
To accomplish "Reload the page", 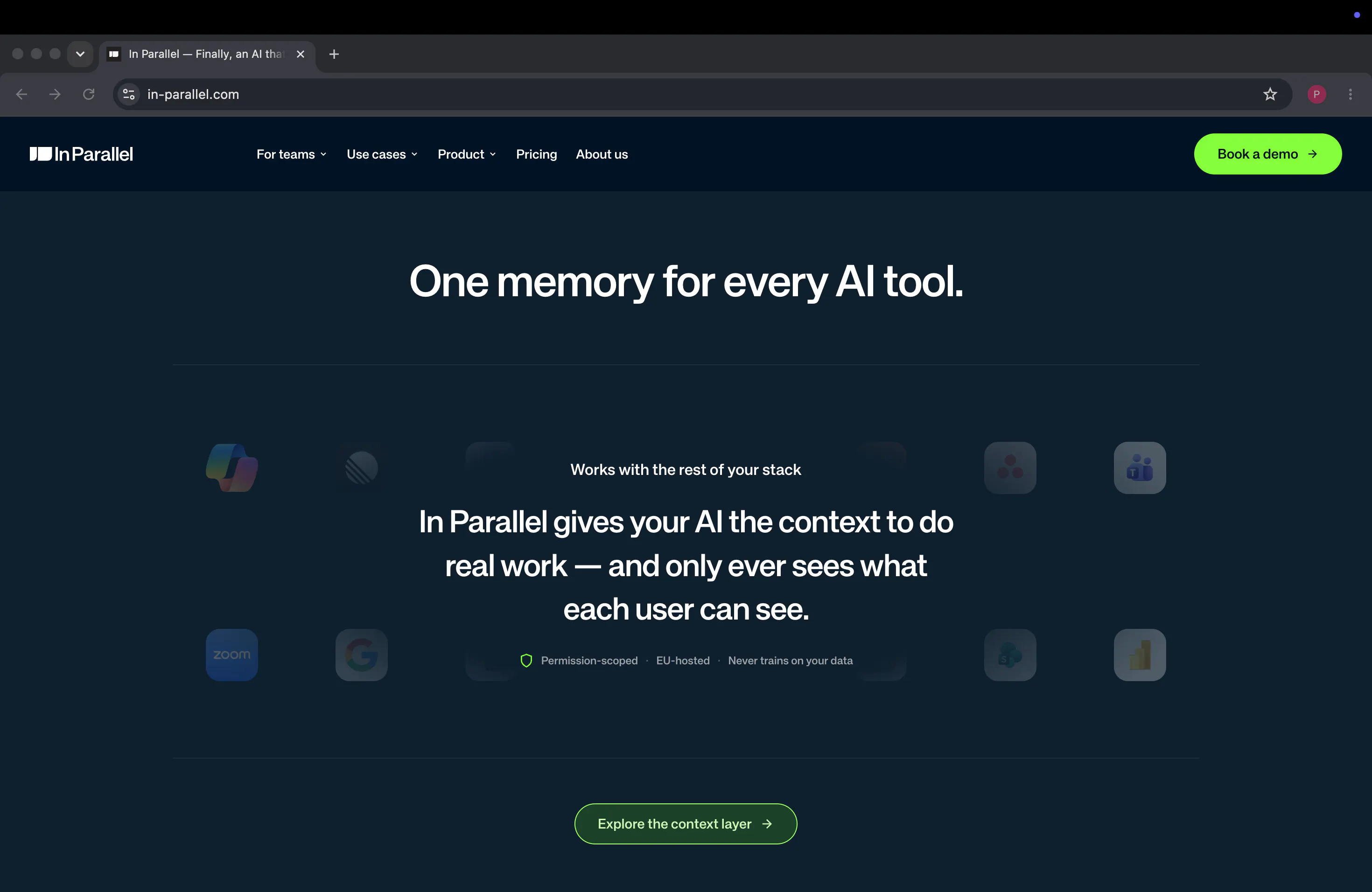I will click(x=88, y=94).
